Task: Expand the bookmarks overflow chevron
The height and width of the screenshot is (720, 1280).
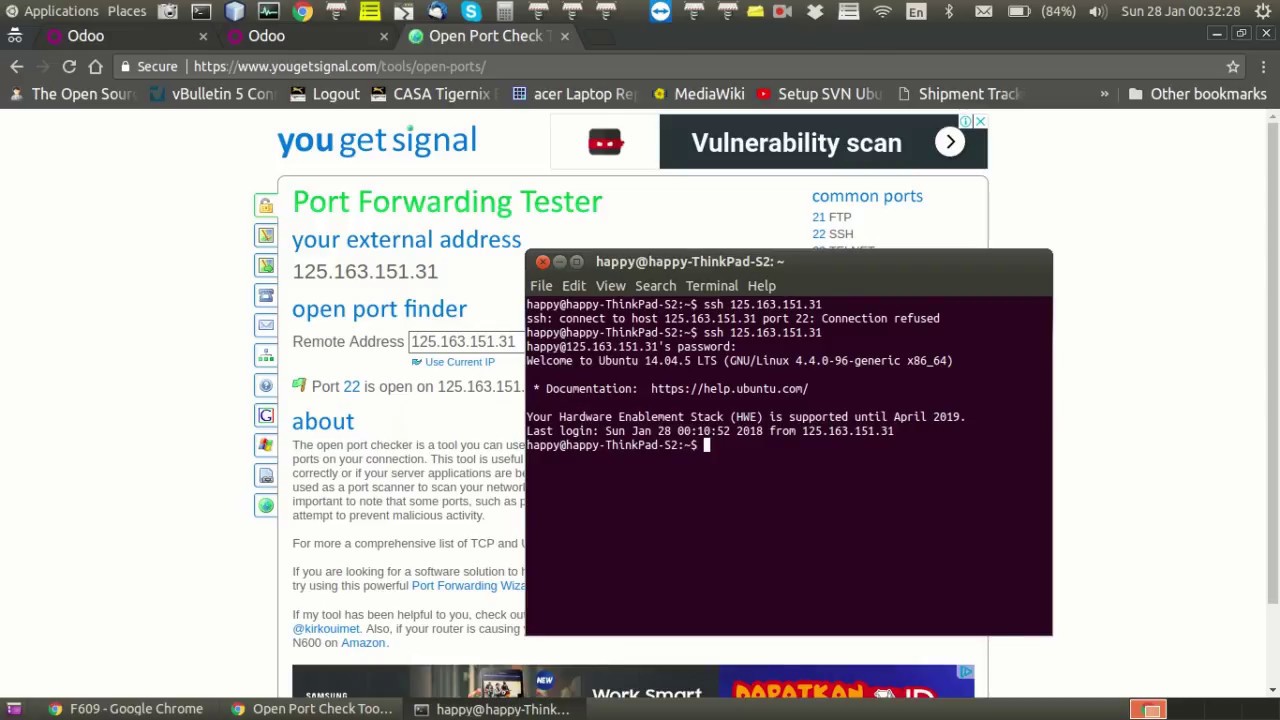Action: 1104,94
